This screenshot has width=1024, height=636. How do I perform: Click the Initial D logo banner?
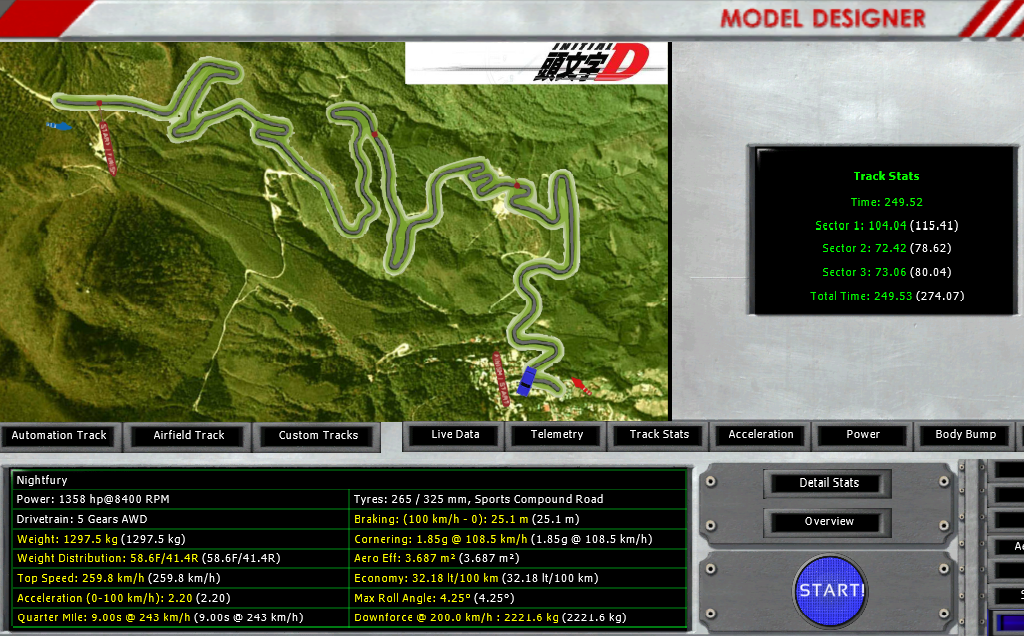point(536,63)
